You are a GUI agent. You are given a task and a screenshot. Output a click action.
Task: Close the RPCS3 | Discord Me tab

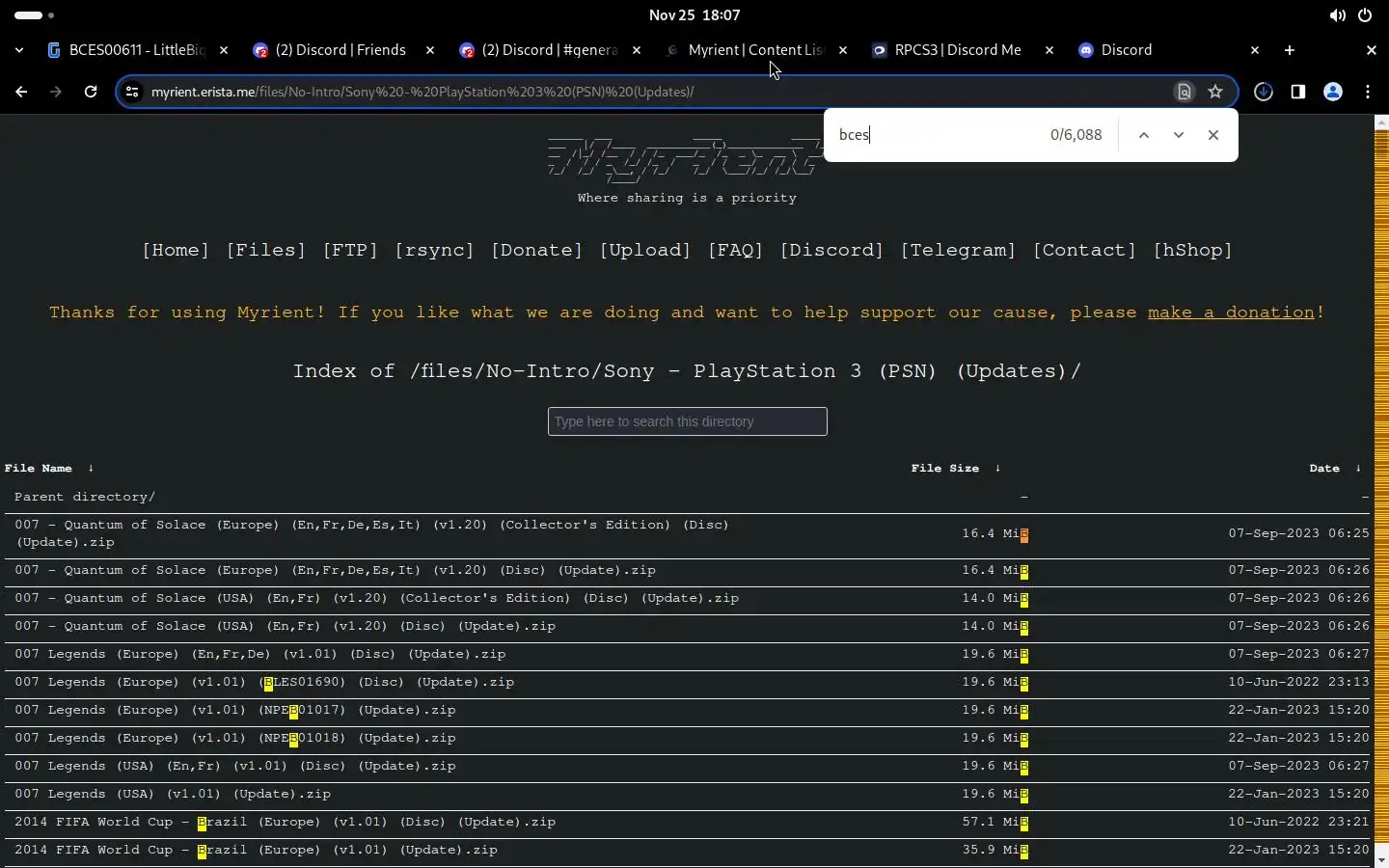tap(1049, 50)
